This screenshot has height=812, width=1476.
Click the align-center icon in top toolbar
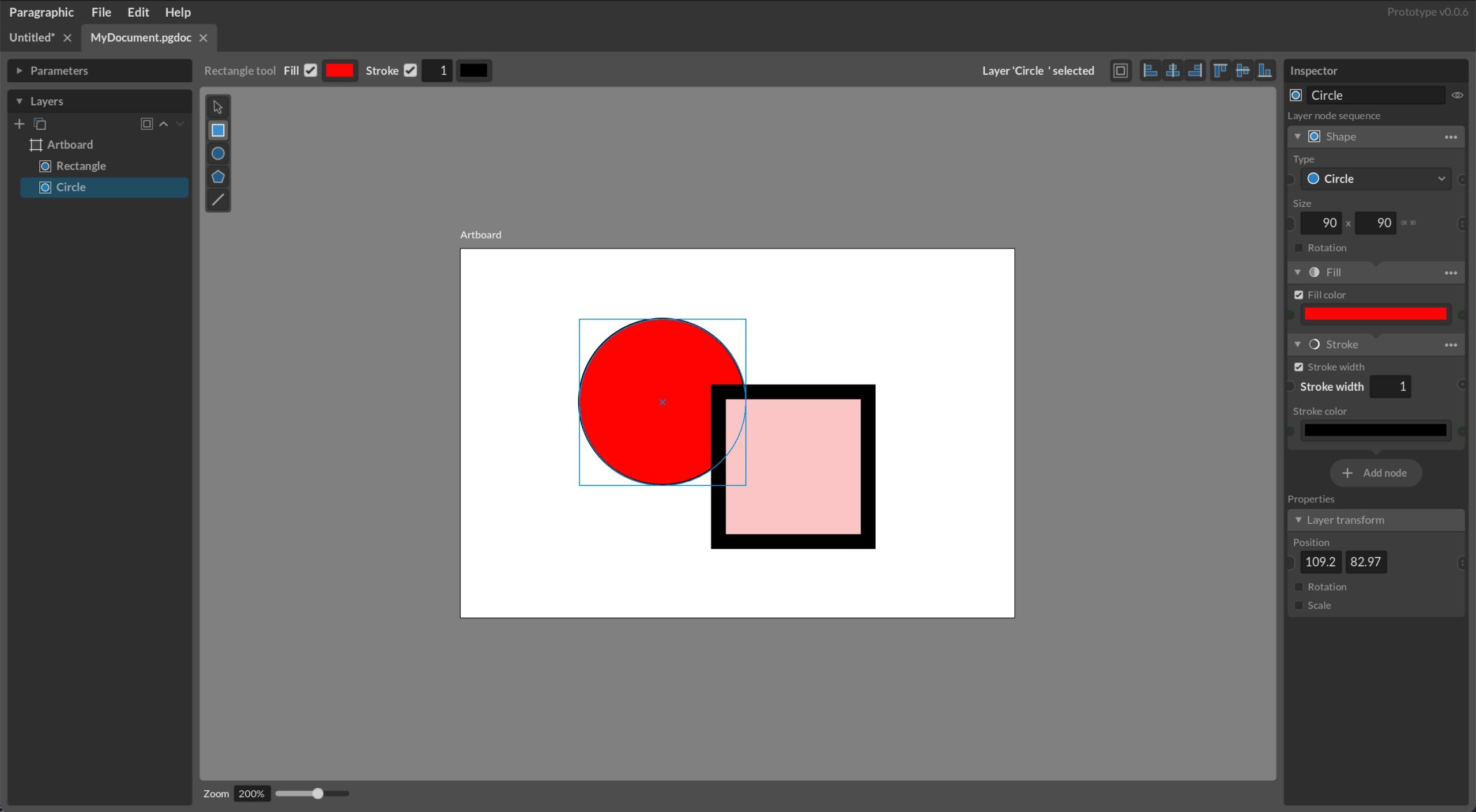pyautogui.click(x=1171, y=70)
